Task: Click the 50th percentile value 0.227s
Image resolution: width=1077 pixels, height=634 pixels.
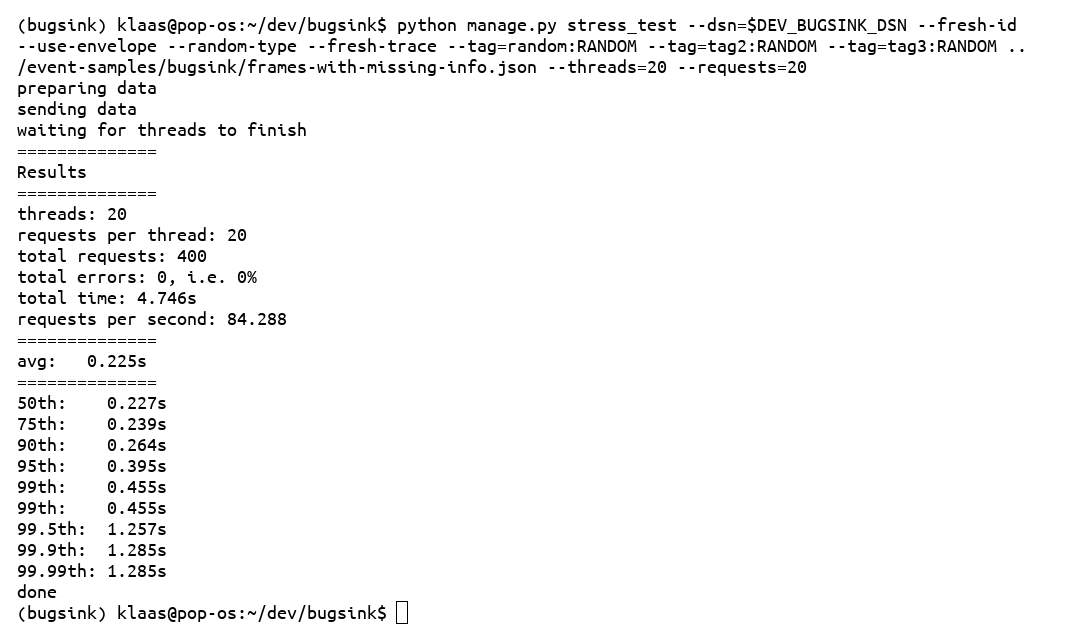Action: coord(137,403)
